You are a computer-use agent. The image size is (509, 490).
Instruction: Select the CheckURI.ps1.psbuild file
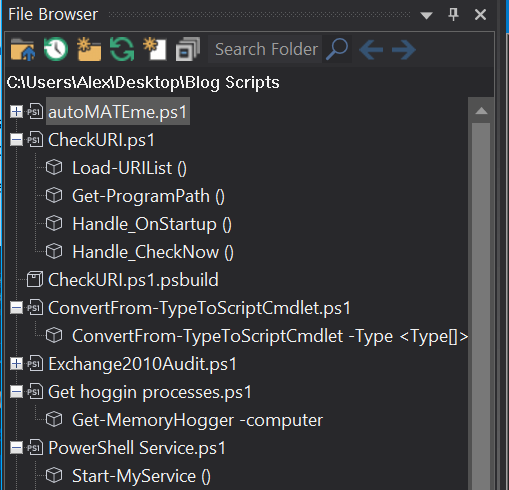tap(133, 280)
